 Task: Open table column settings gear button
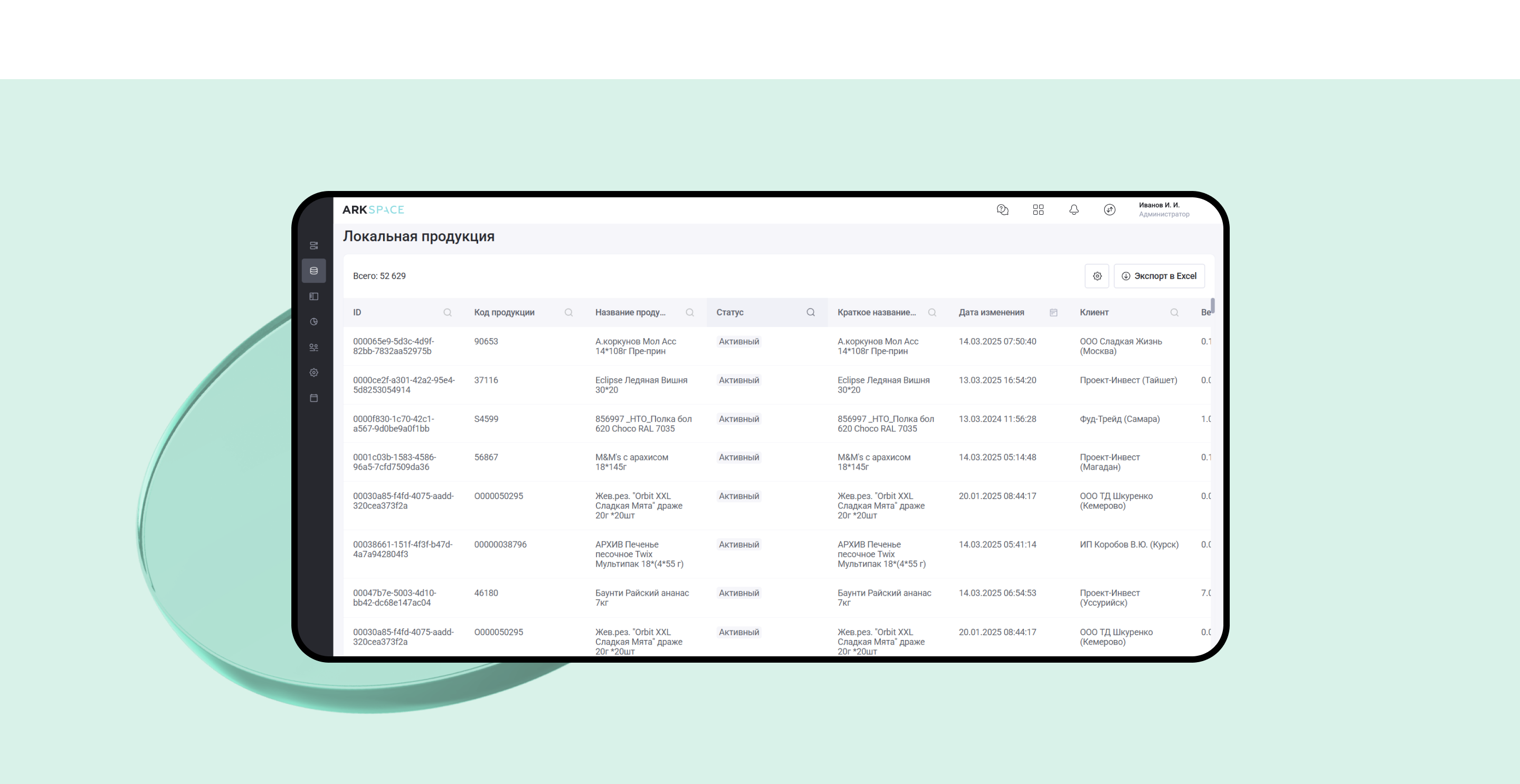[x=1097, y=276]
